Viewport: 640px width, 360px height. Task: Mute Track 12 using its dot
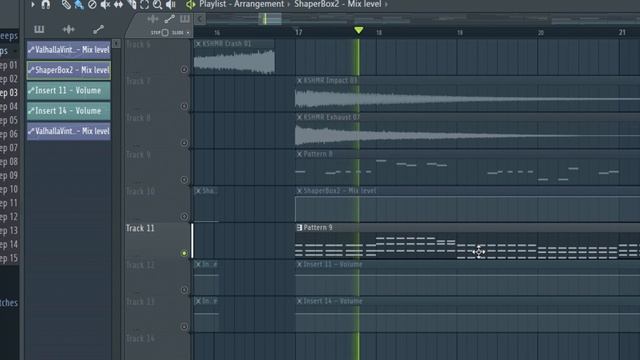184,290
